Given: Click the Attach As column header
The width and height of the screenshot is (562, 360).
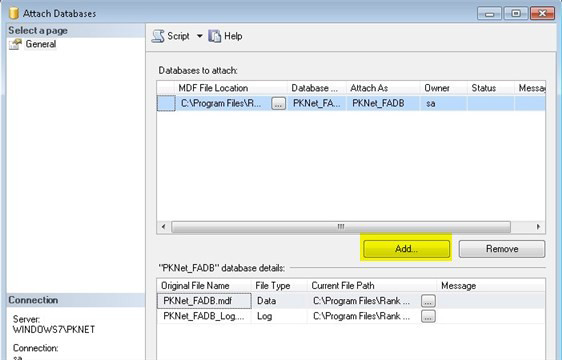Looking at the screenshot, I should click(383, 88).
